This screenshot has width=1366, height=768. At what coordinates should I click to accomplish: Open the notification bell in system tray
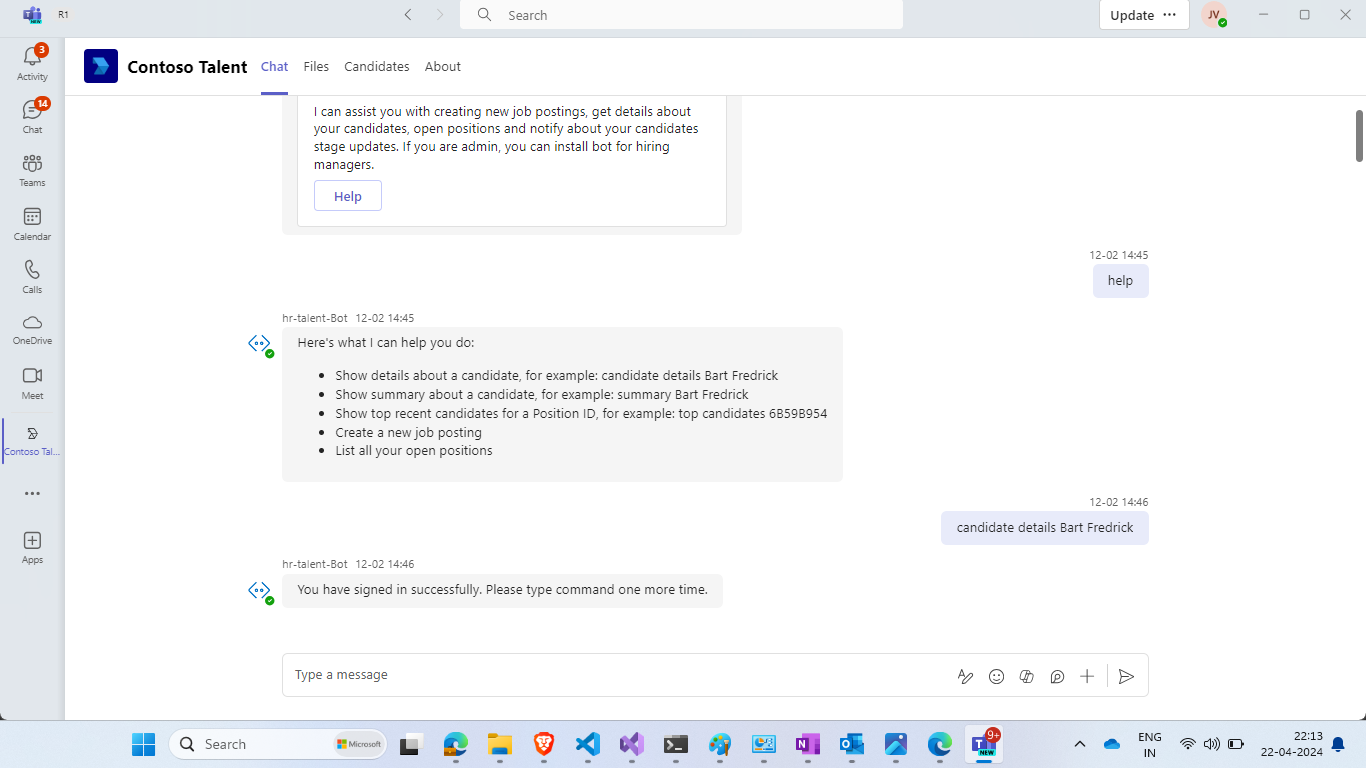[1338, 744]
